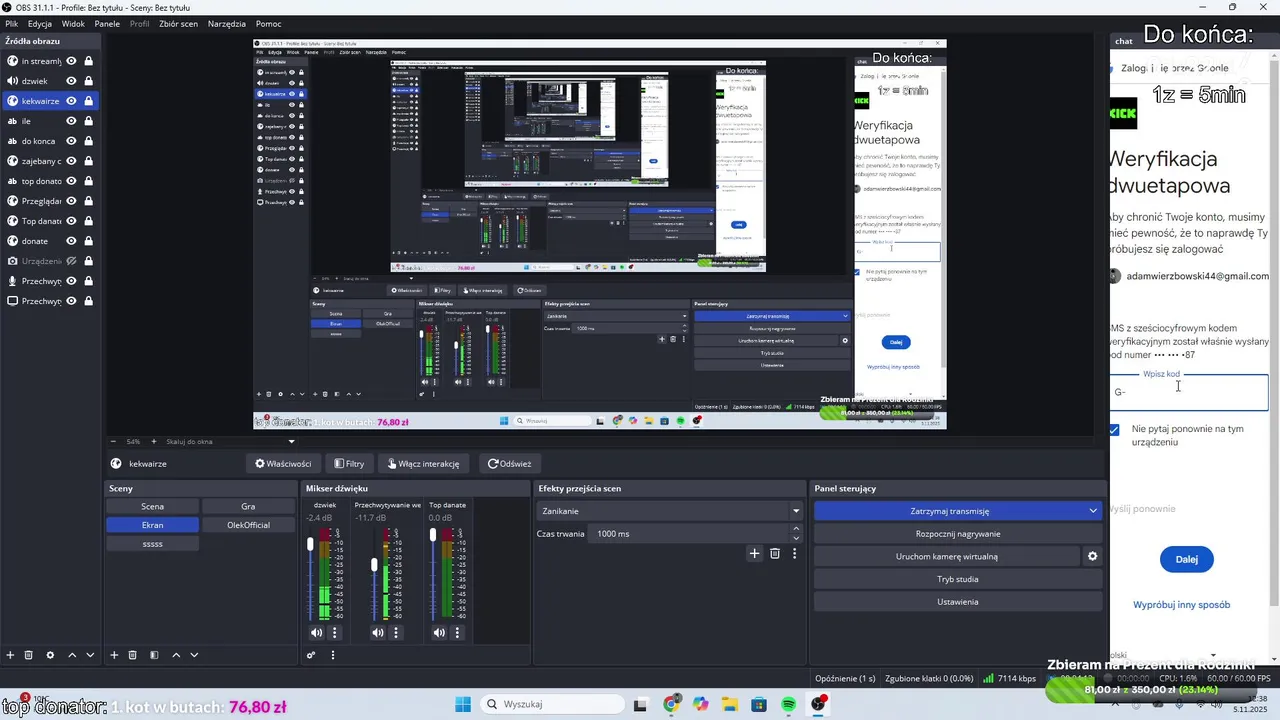
Task: Move selected source up with arrow
Action: 72,655
